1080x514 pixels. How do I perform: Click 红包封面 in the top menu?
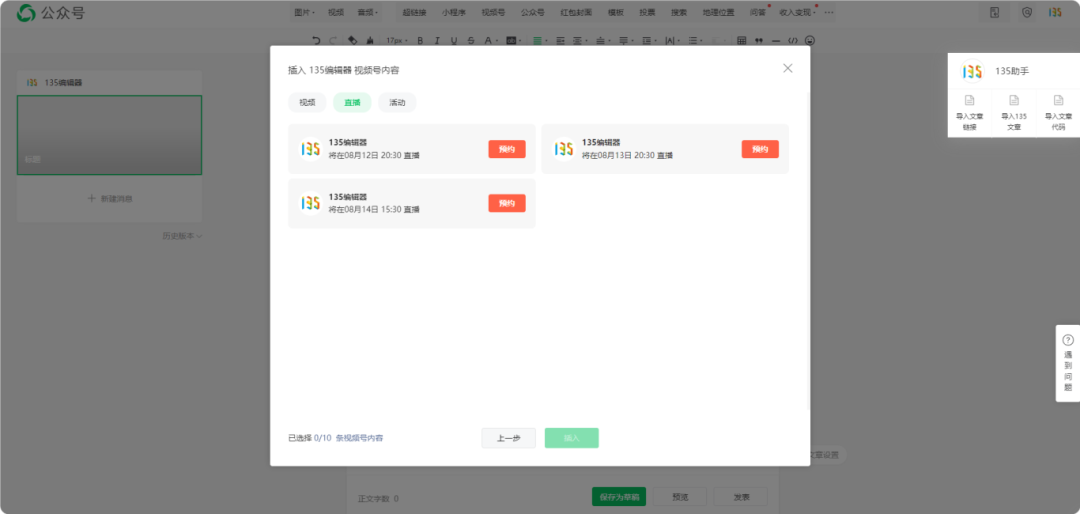pyautogui.click(x=577, y=12)
